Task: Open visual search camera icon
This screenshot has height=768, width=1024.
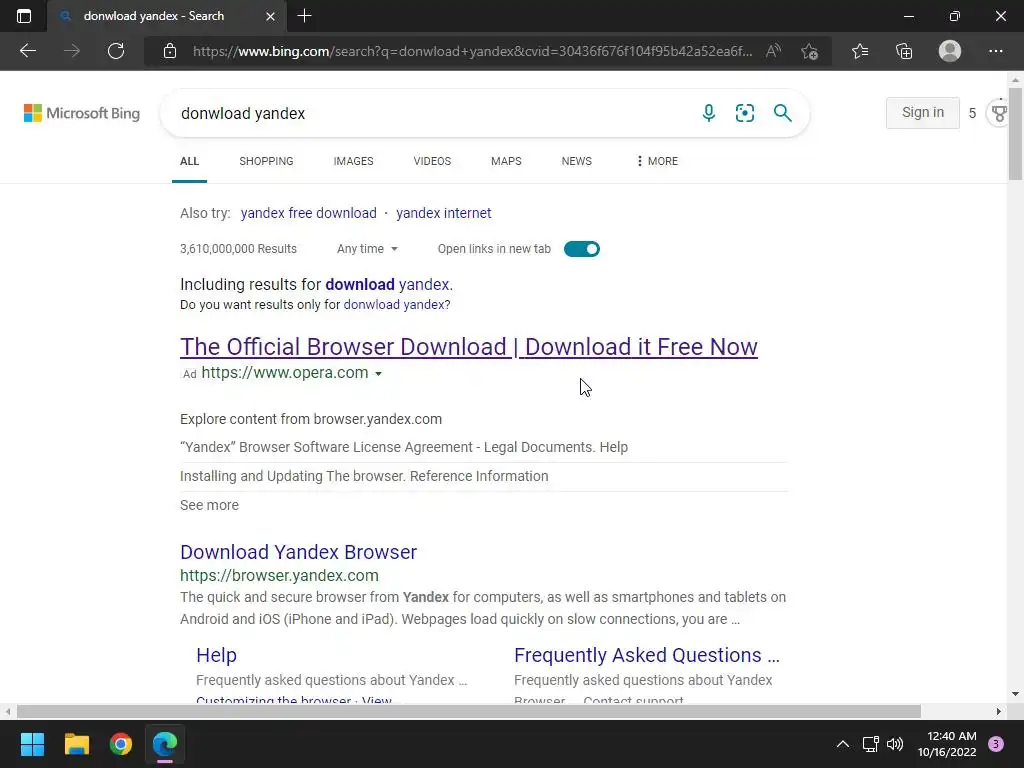Action: point(744,113)
